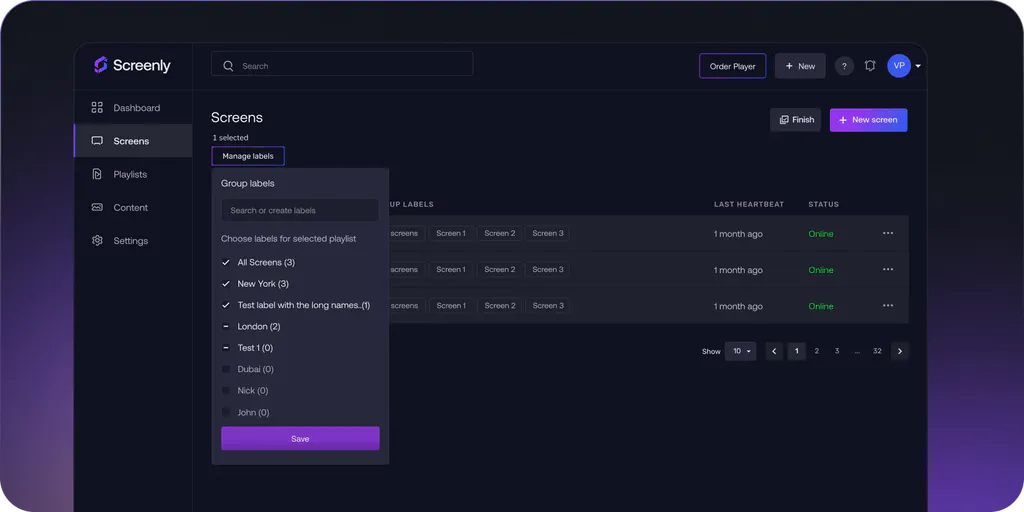Click the Screenly logo icon
1024x512 pixels.
100,65
